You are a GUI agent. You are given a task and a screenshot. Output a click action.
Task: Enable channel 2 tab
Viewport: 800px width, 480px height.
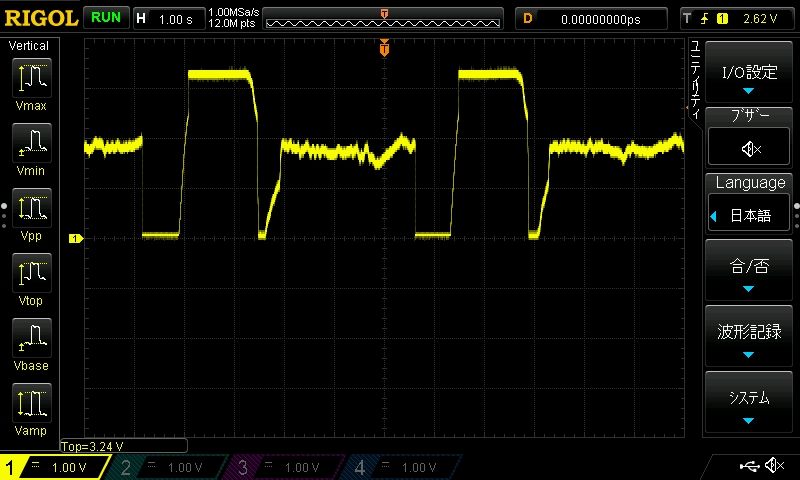click(x=168, y=467)
